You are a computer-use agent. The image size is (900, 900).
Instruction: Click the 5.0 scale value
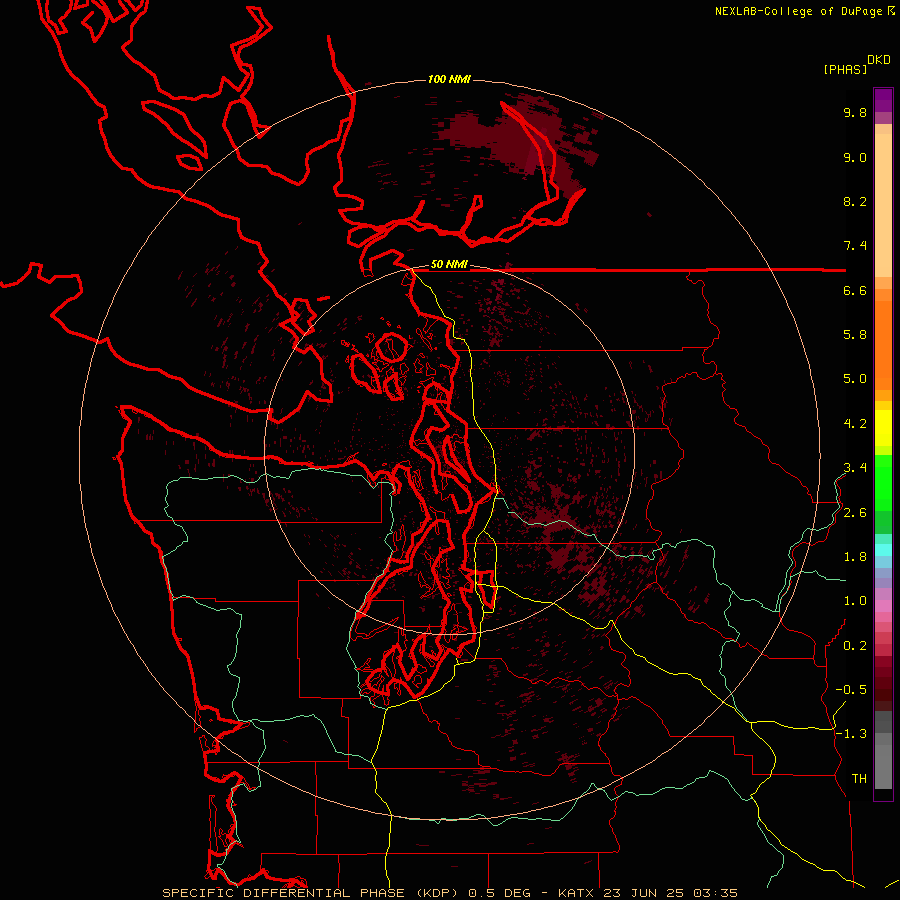point(855,379)
